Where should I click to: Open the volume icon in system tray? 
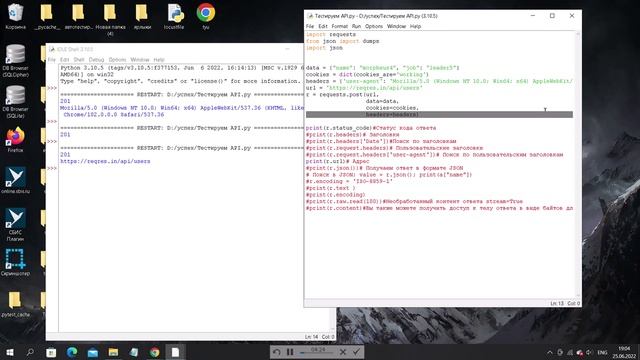[x=589, y=352]
